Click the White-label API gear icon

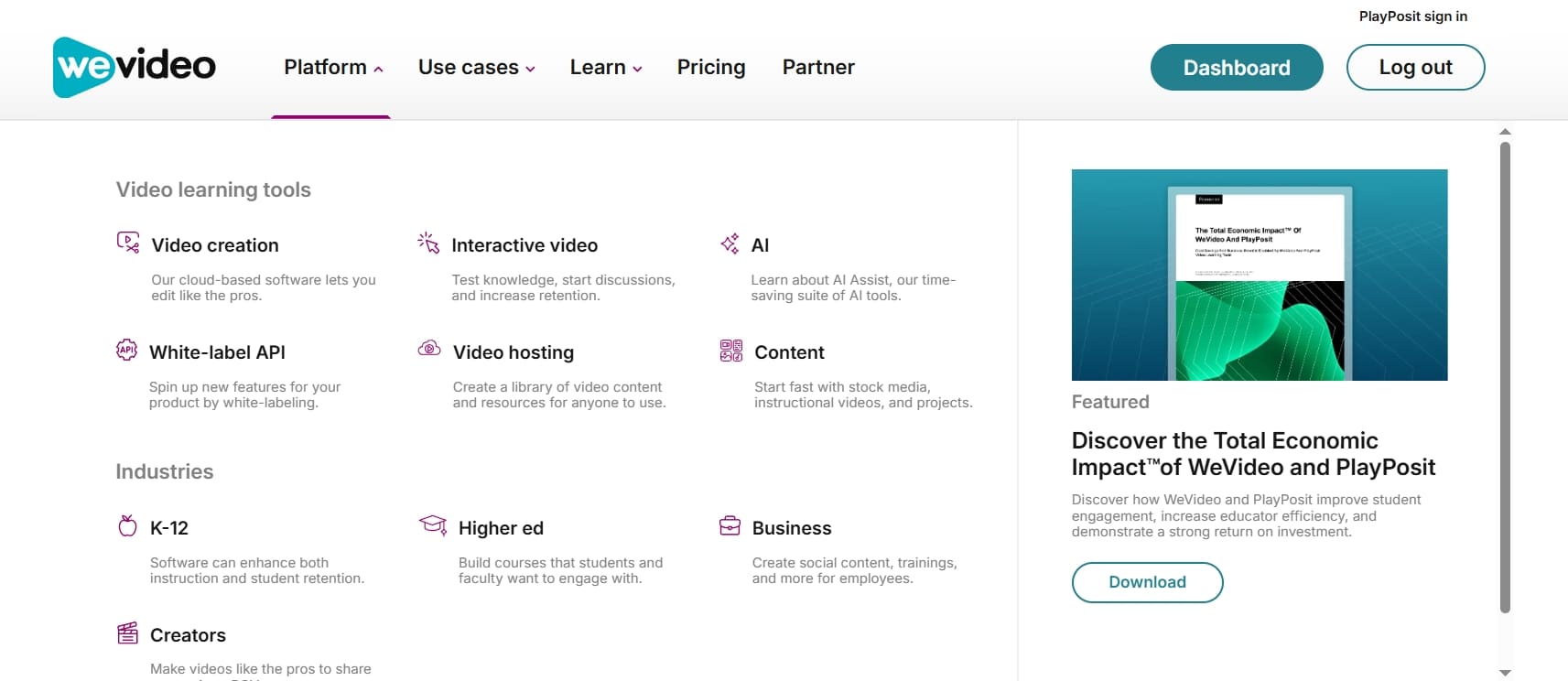tap(126, 350)
